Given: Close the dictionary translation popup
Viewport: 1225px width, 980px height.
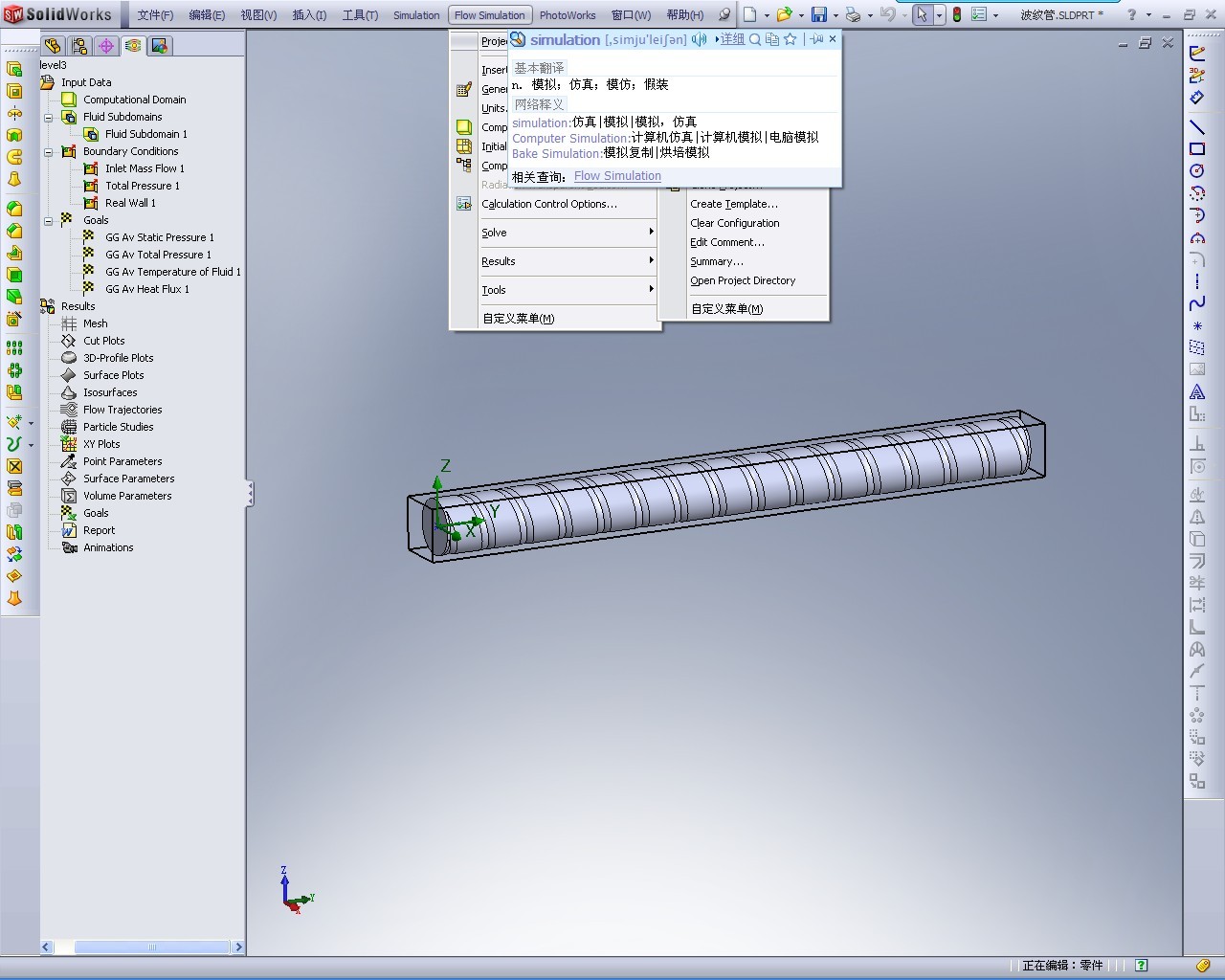Looking at the screenshot, I should click(x=833, y=39).
